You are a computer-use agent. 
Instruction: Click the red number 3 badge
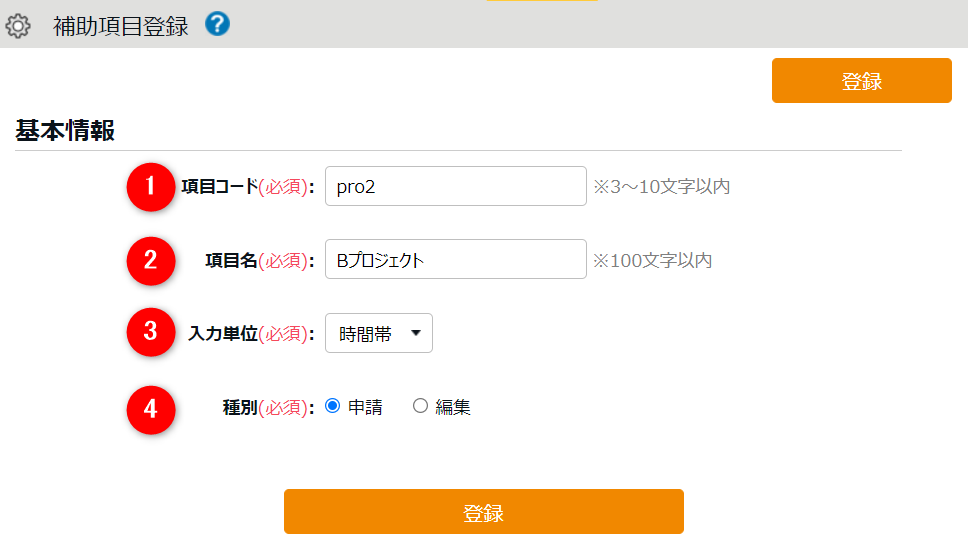(x=151, y=333)
